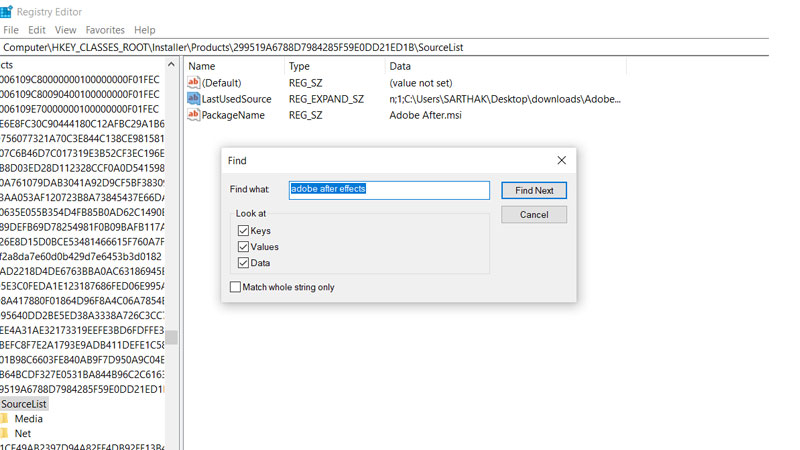The image size is (800, 450).
Task: Select key containing 01B98C6603FE840AB9F7D950A9C04
Action: tap(82, 360)
